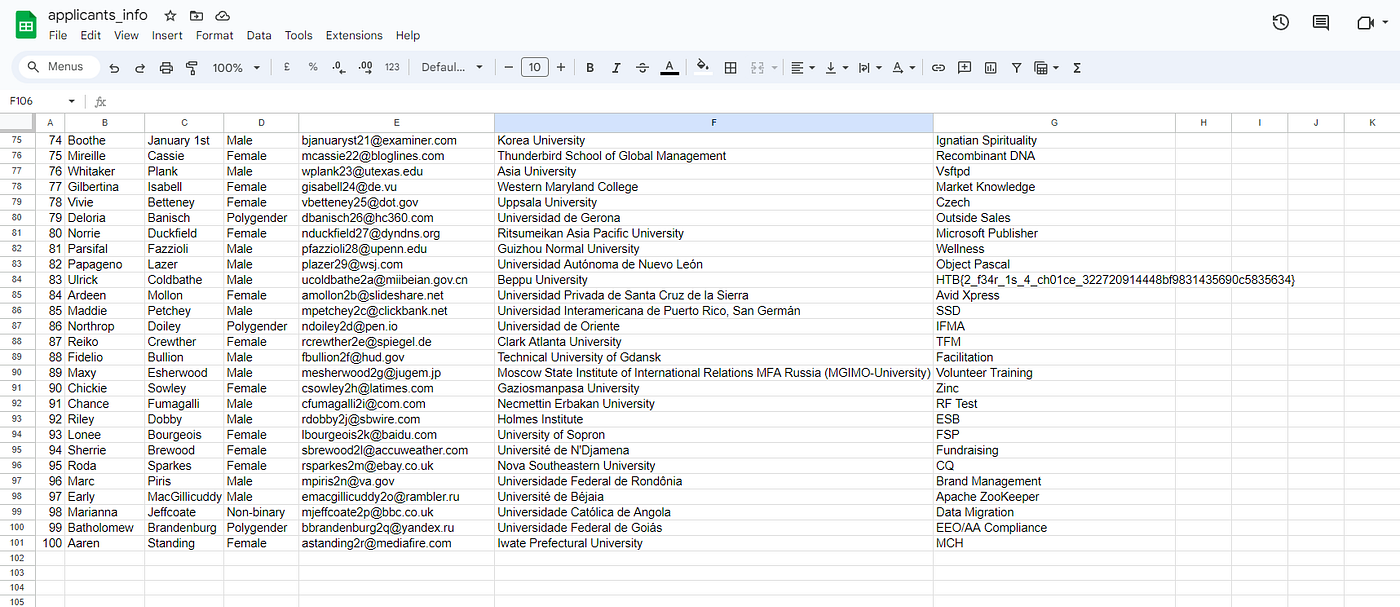
Task: Select the Paint format roller icon
Action: pyautogui.click(x=192, y=68)
